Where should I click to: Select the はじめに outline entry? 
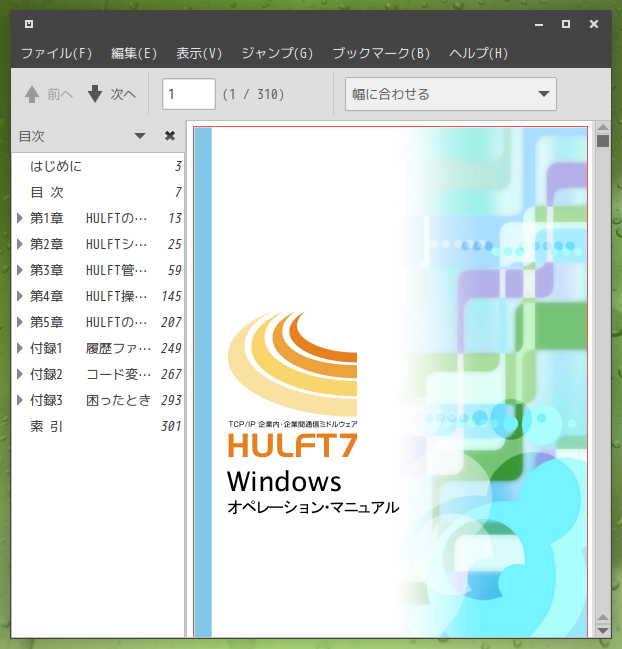pos(98,166)
